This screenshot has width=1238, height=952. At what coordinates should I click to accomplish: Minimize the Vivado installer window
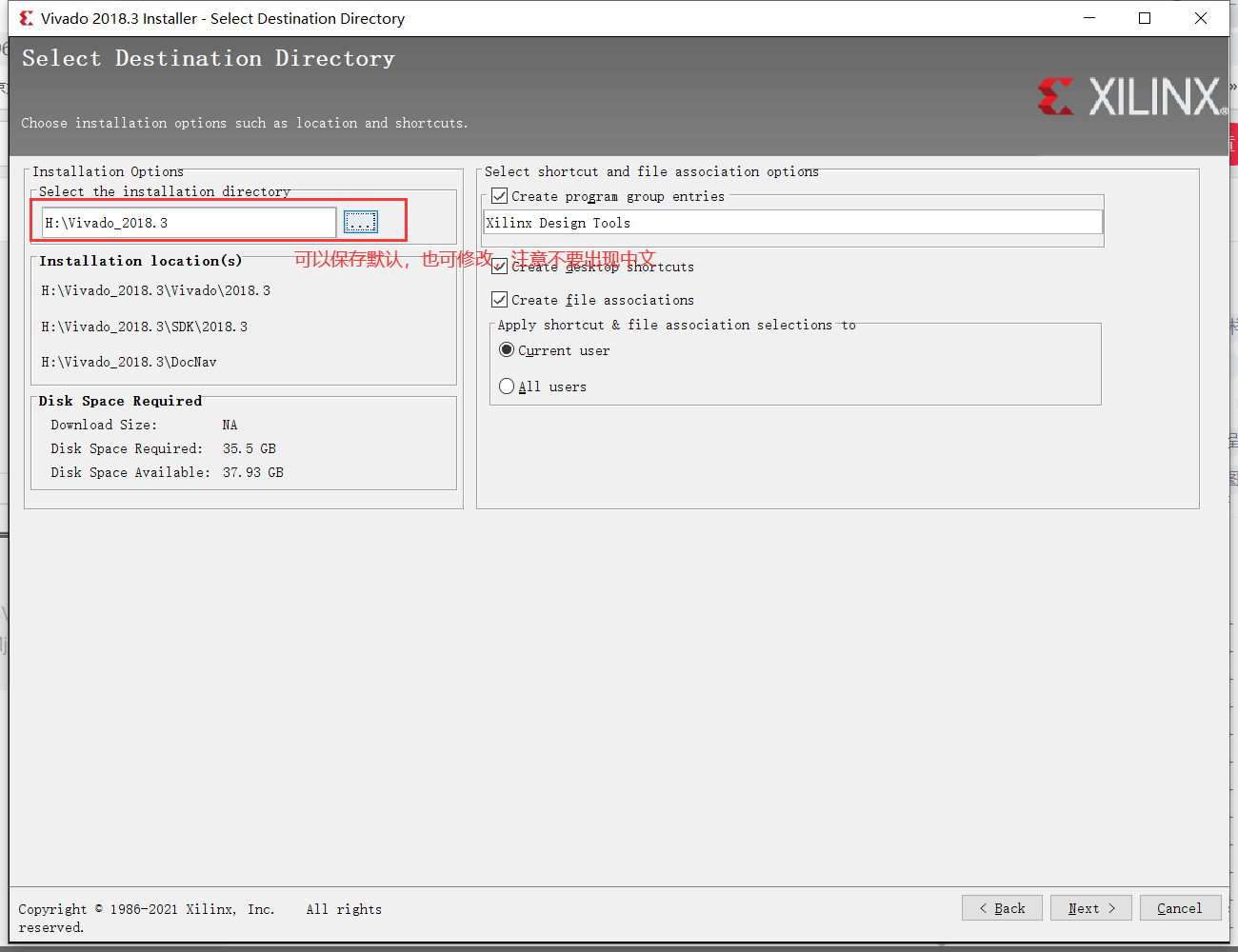tap(1089, 18)
